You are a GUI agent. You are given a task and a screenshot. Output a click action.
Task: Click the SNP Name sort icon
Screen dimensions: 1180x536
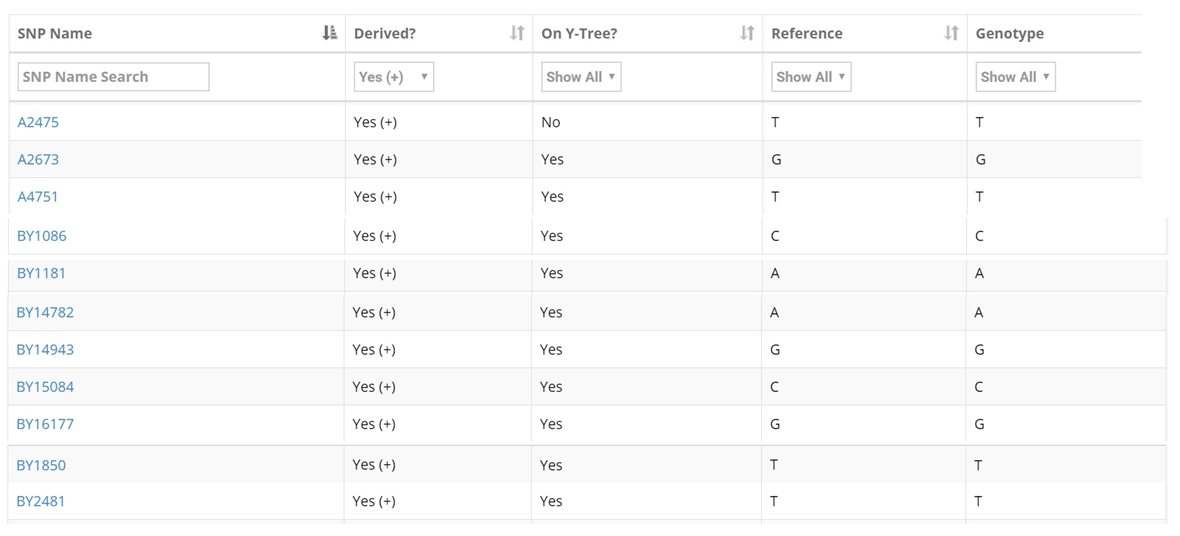330,33
